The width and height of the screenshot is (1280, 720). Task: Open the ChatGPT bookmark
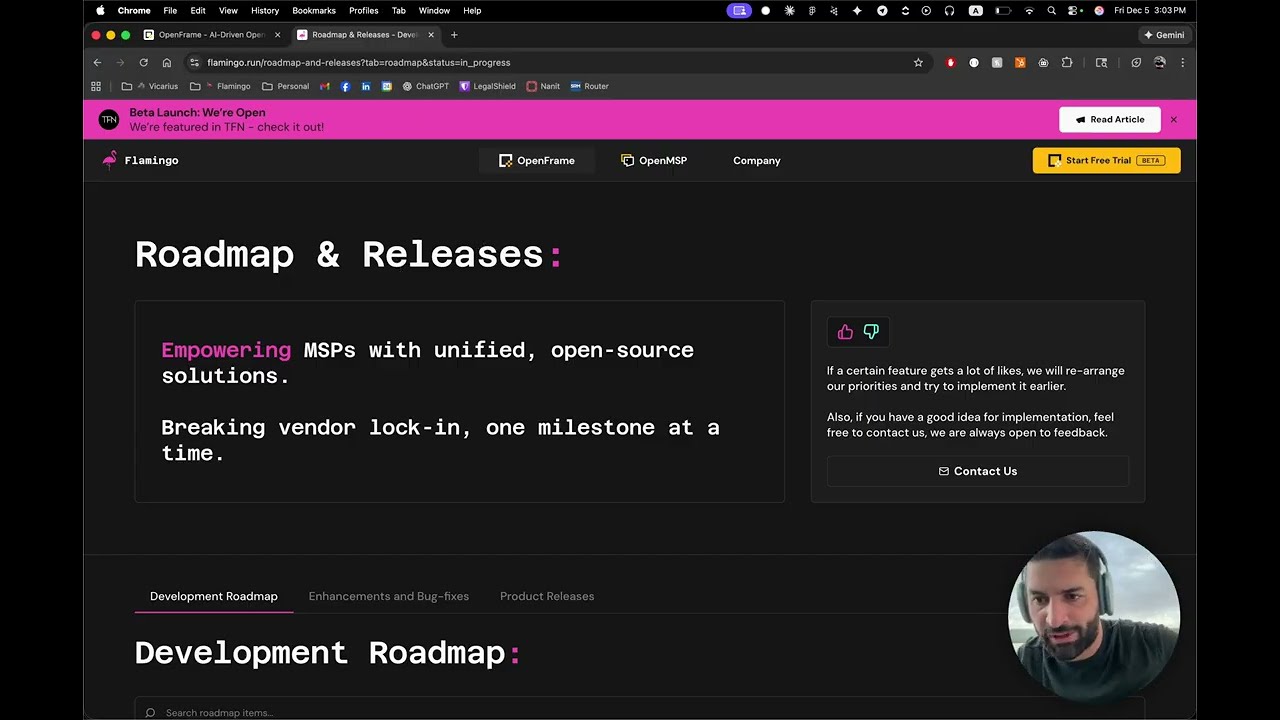426,86
